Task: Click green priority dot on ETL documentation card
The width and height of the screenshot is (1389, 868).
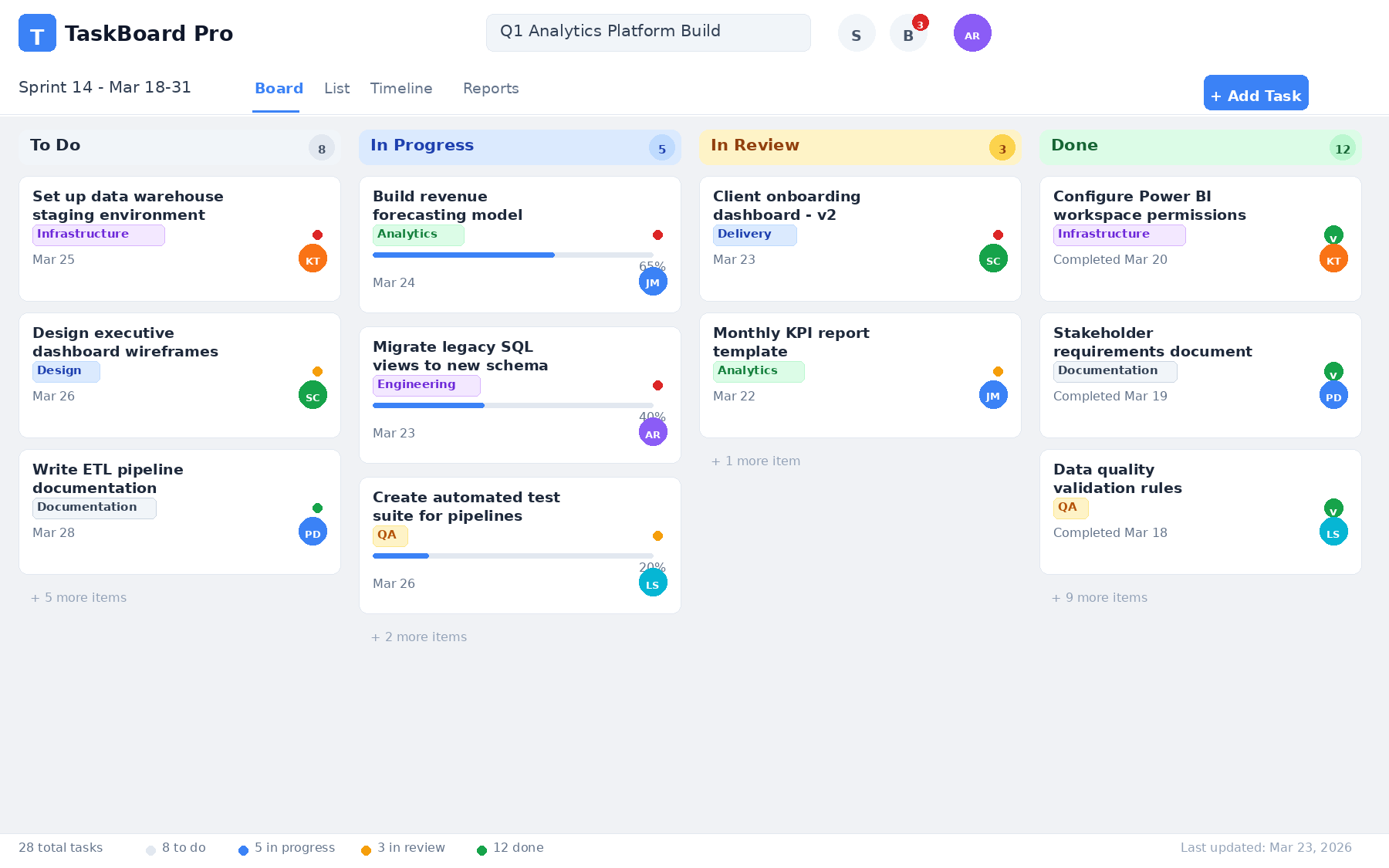Action: (317, 508)
